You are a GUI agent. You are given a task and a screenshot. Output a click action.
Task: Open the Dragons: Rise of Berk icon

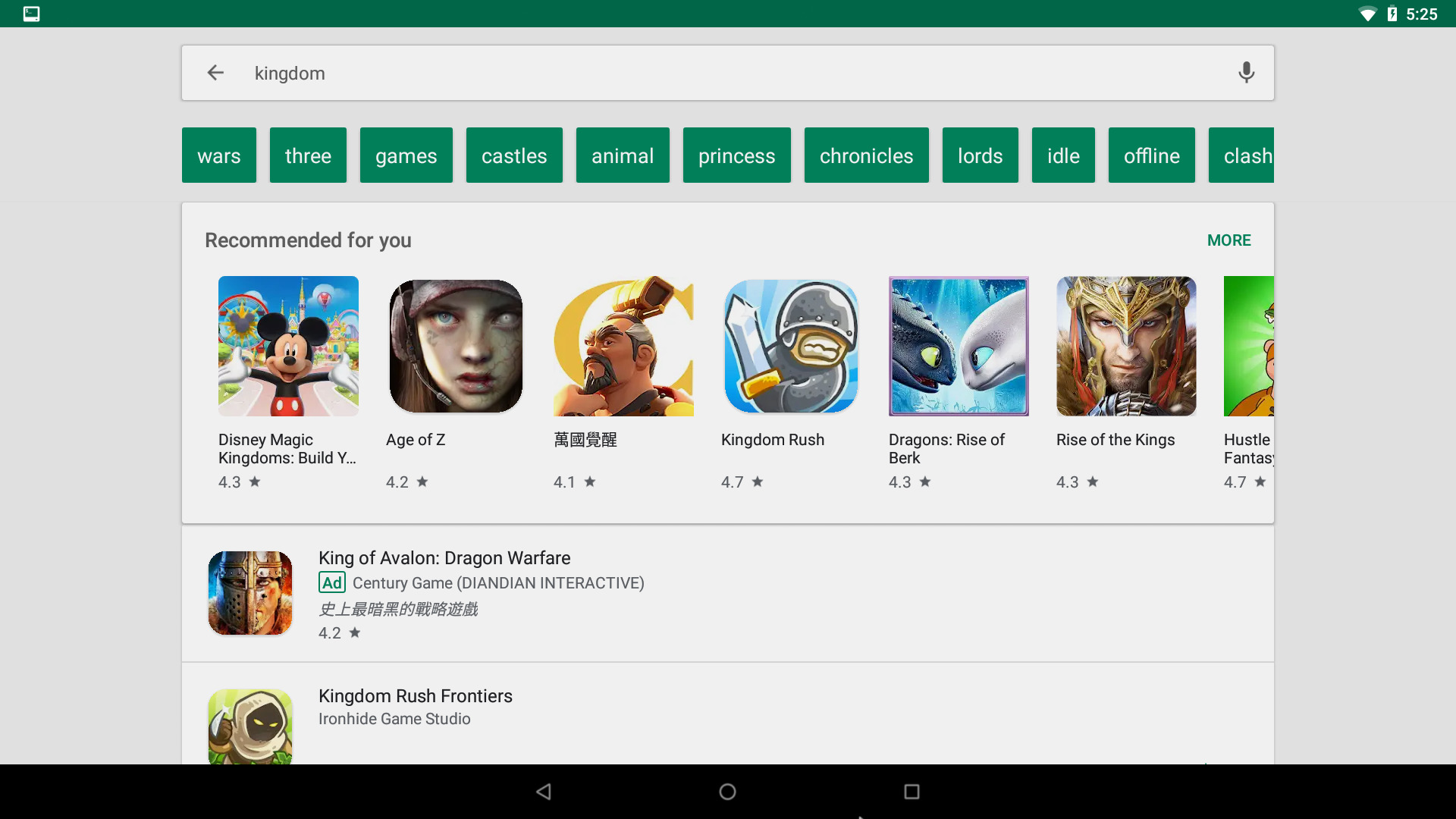click(959, 346)
